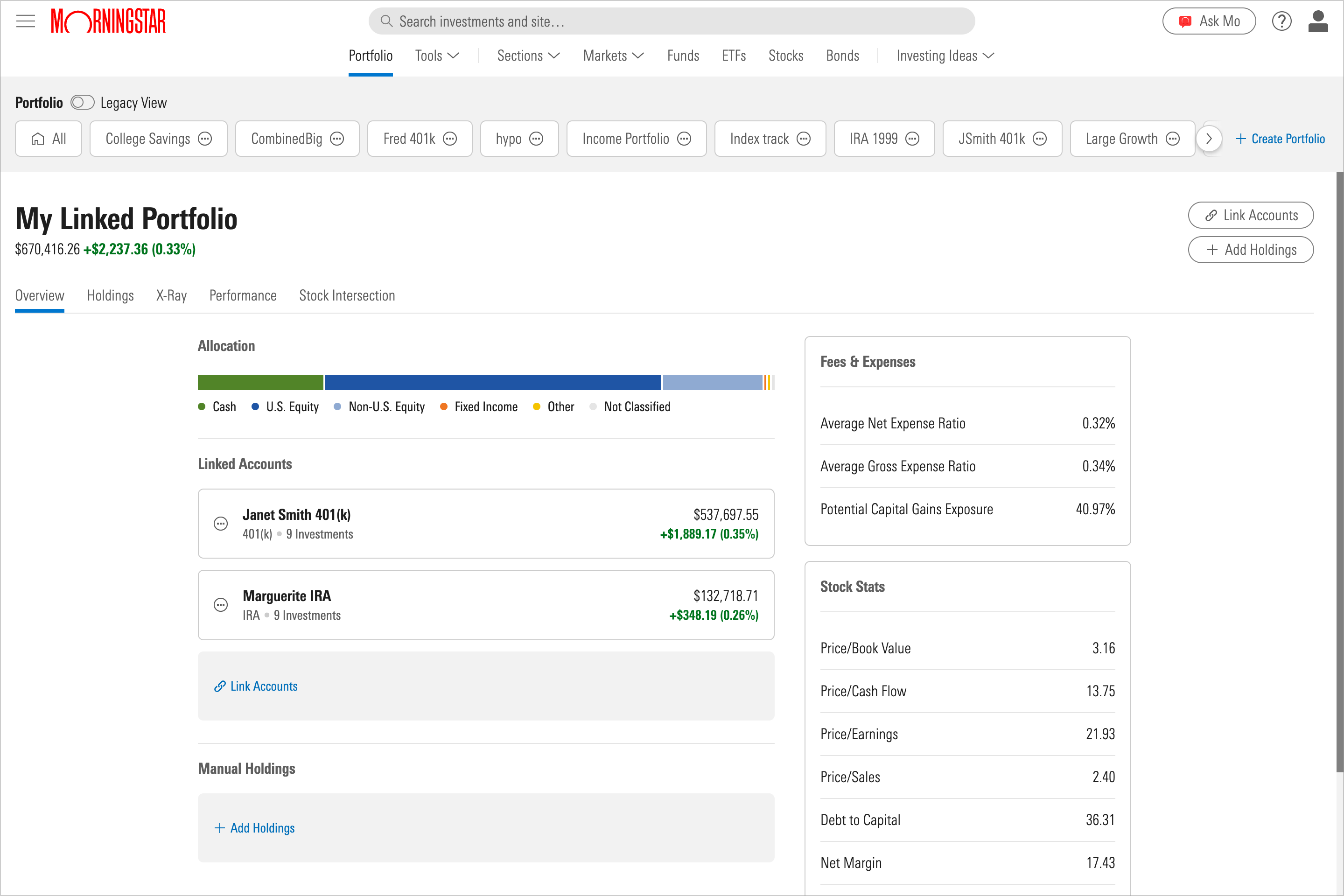The image size is (1344, 896).
Task: Click the Potential Capital Gains Exposure row
Action: point(967,509)
